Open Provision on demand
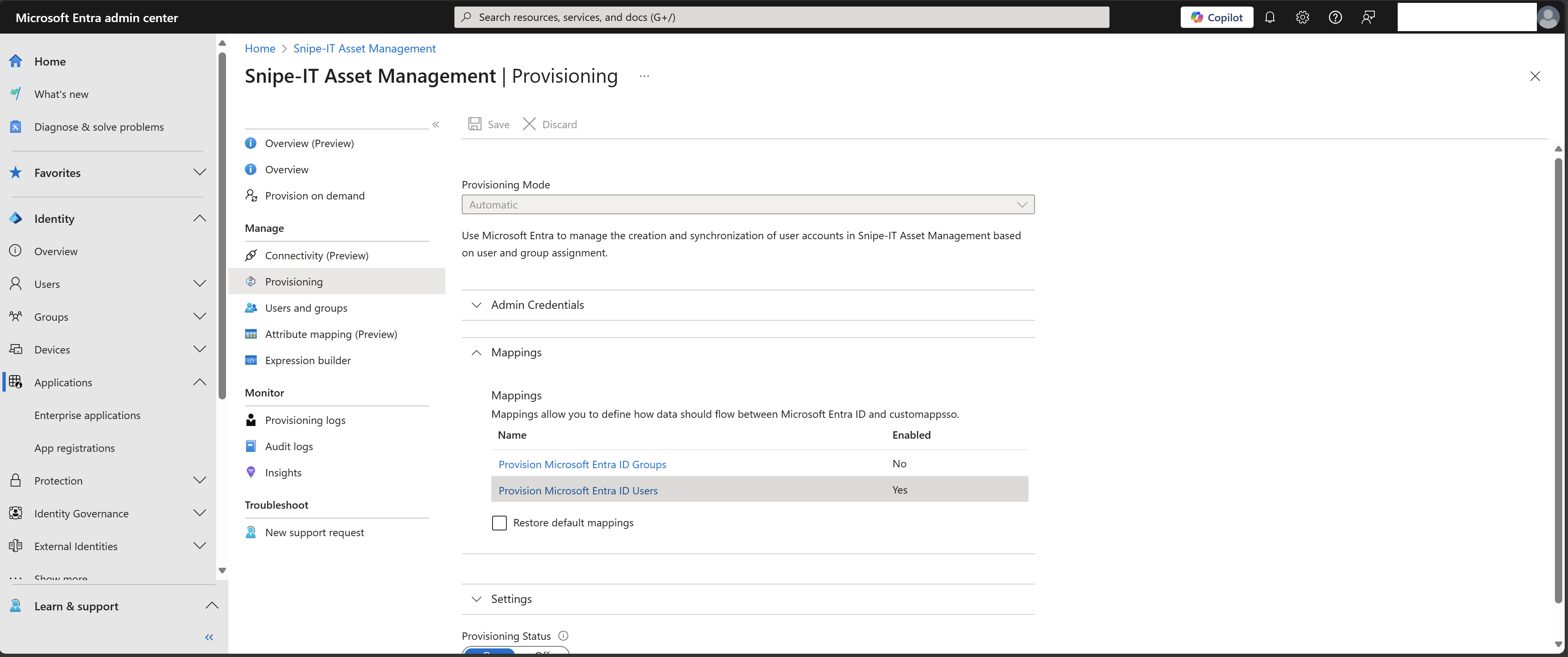 (315, 195)
